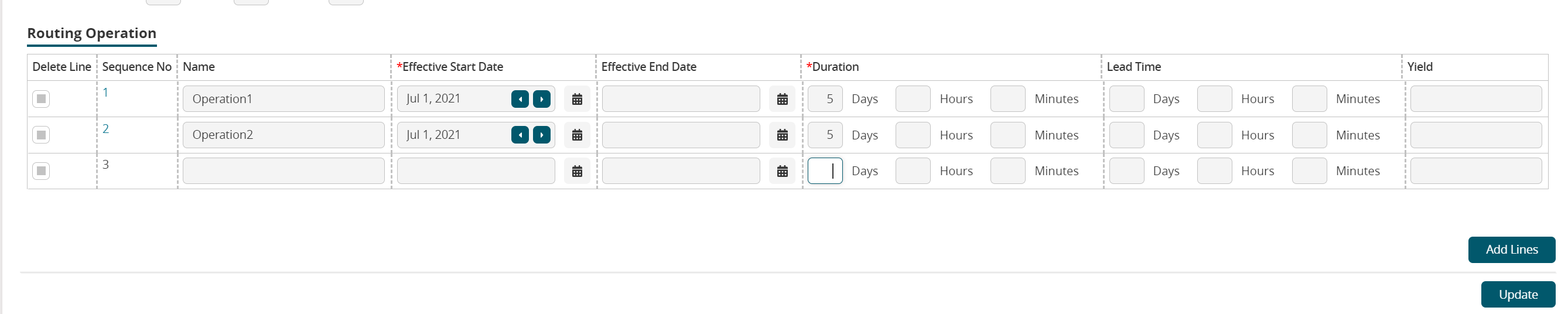Check delete line box for Operation1
The image size is (1568, 314).
tap(41, 98)
